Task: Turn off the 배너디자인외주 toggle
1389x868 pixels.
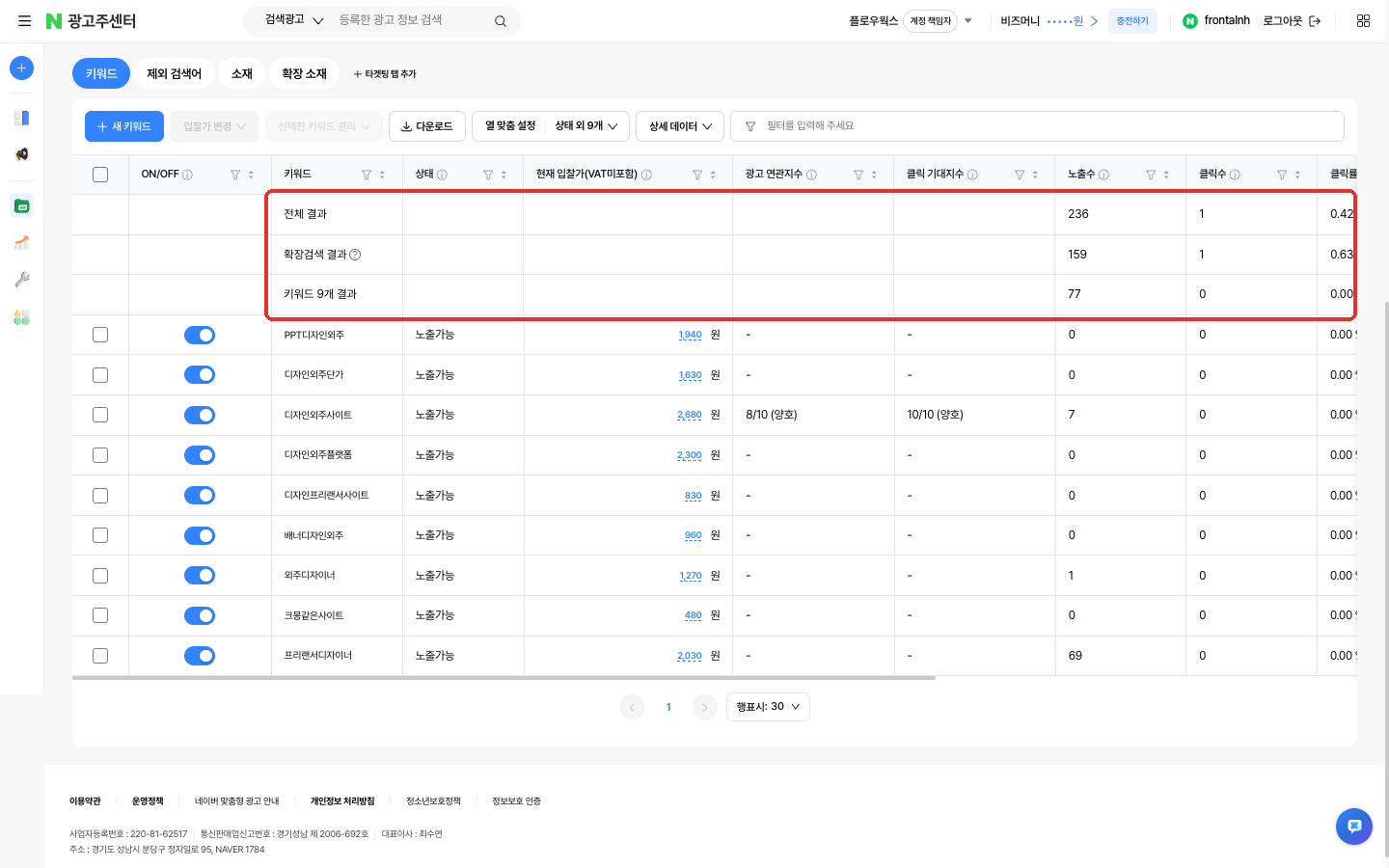Action: [200, 535]
